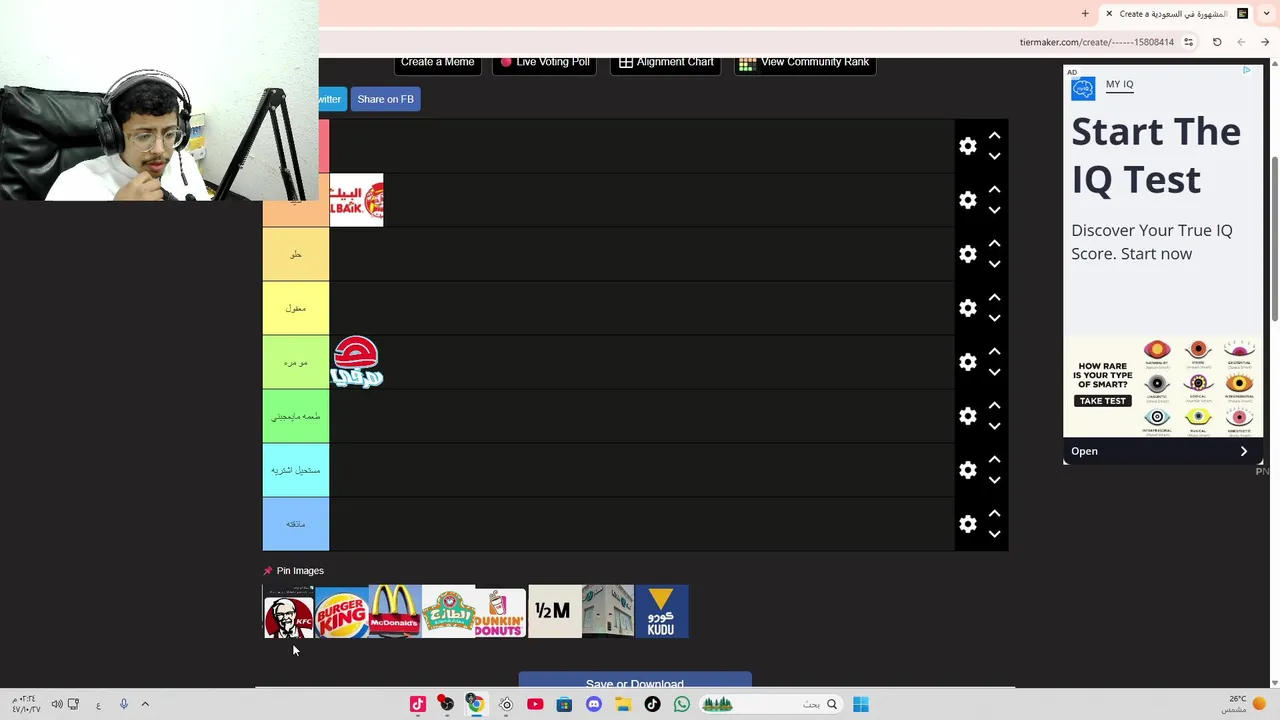
Task: Click the مستحيل اشتريه cyan tier label
Action: click(296, 470)
